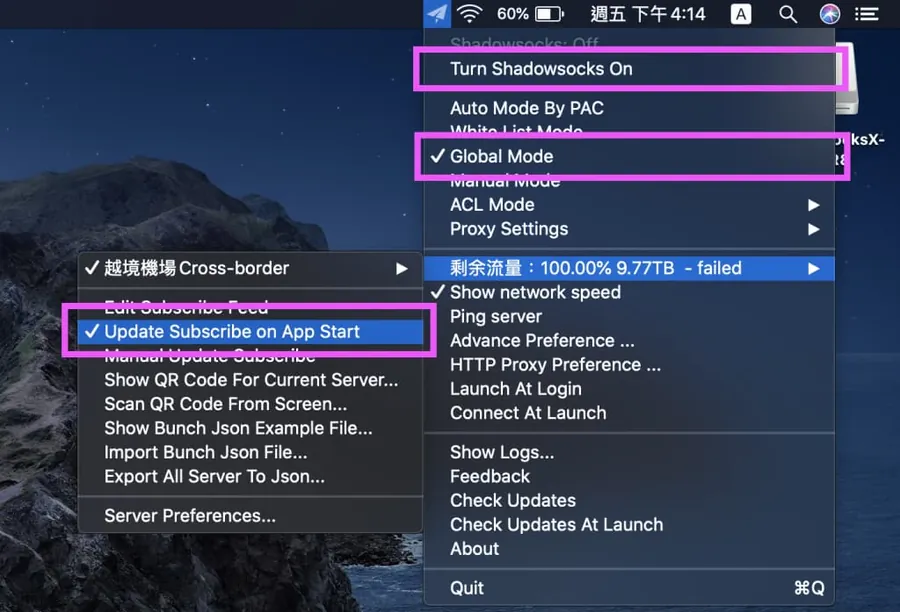Launch Siri from the menu bar
The image size is (900, 612).
click(x=829, y=14)
